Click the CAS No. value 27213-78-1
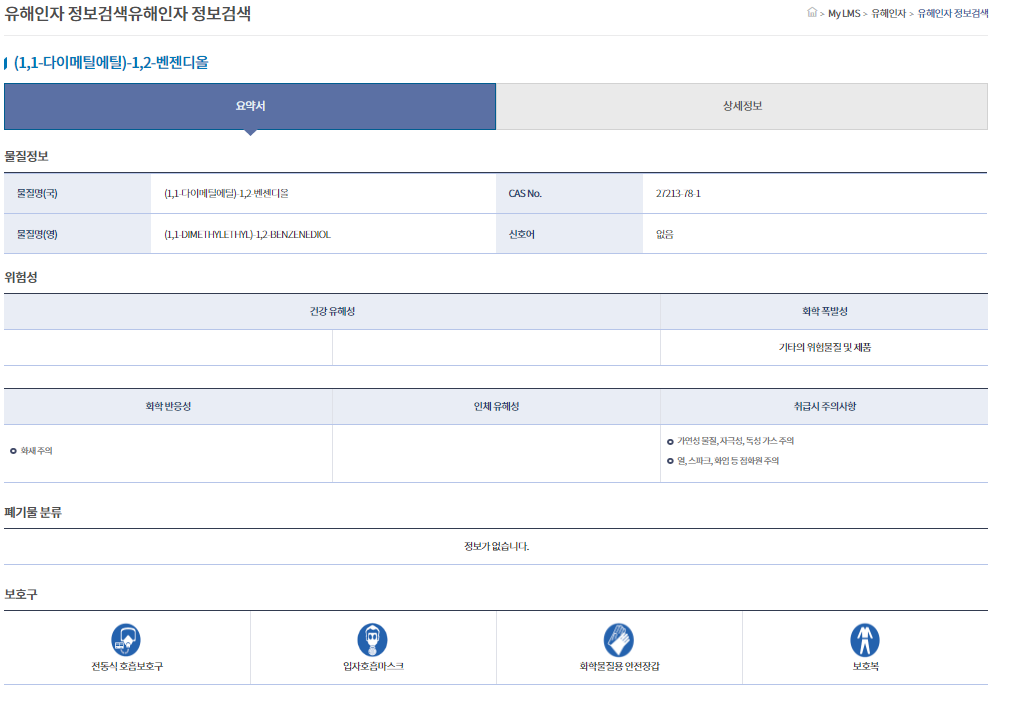 pyautogui.click(x=678, y=194)
